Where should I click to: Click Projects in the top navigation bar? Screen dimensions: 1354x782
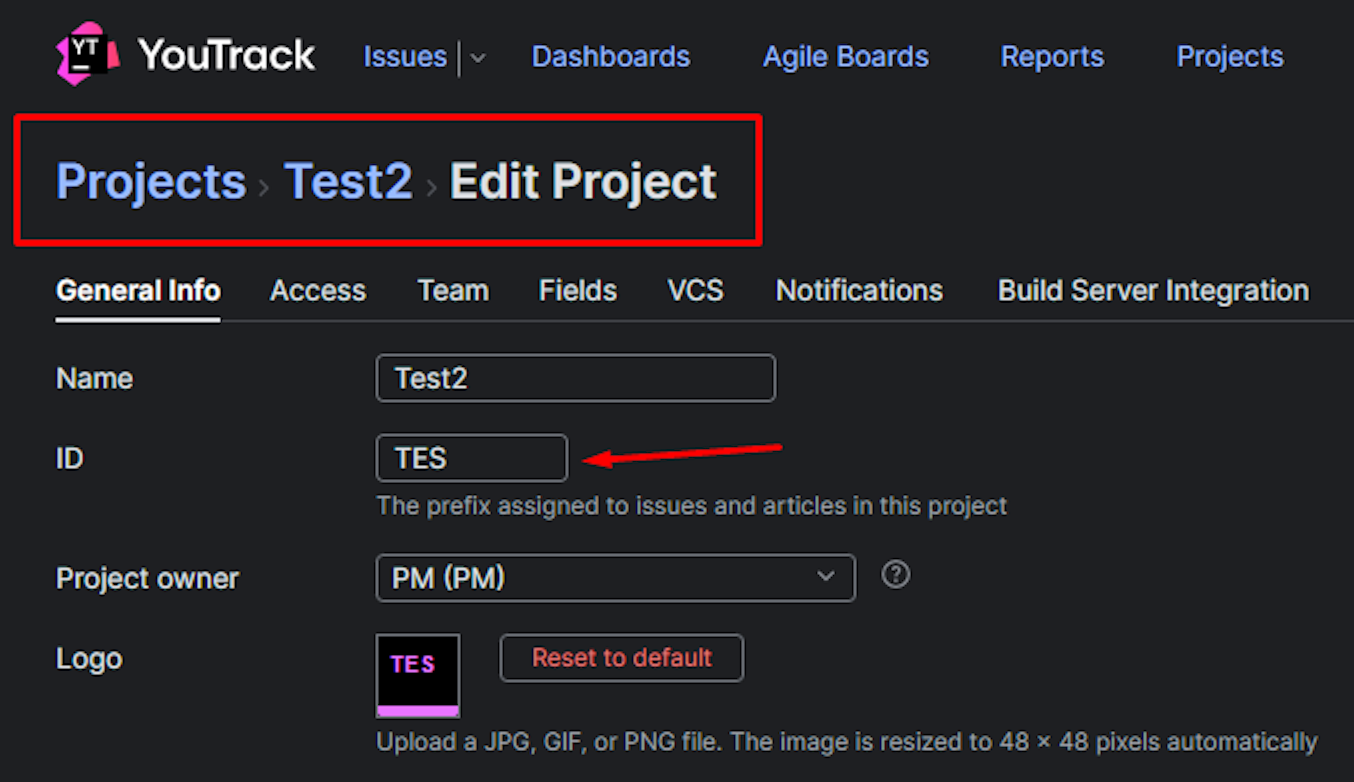[1230, 56]
